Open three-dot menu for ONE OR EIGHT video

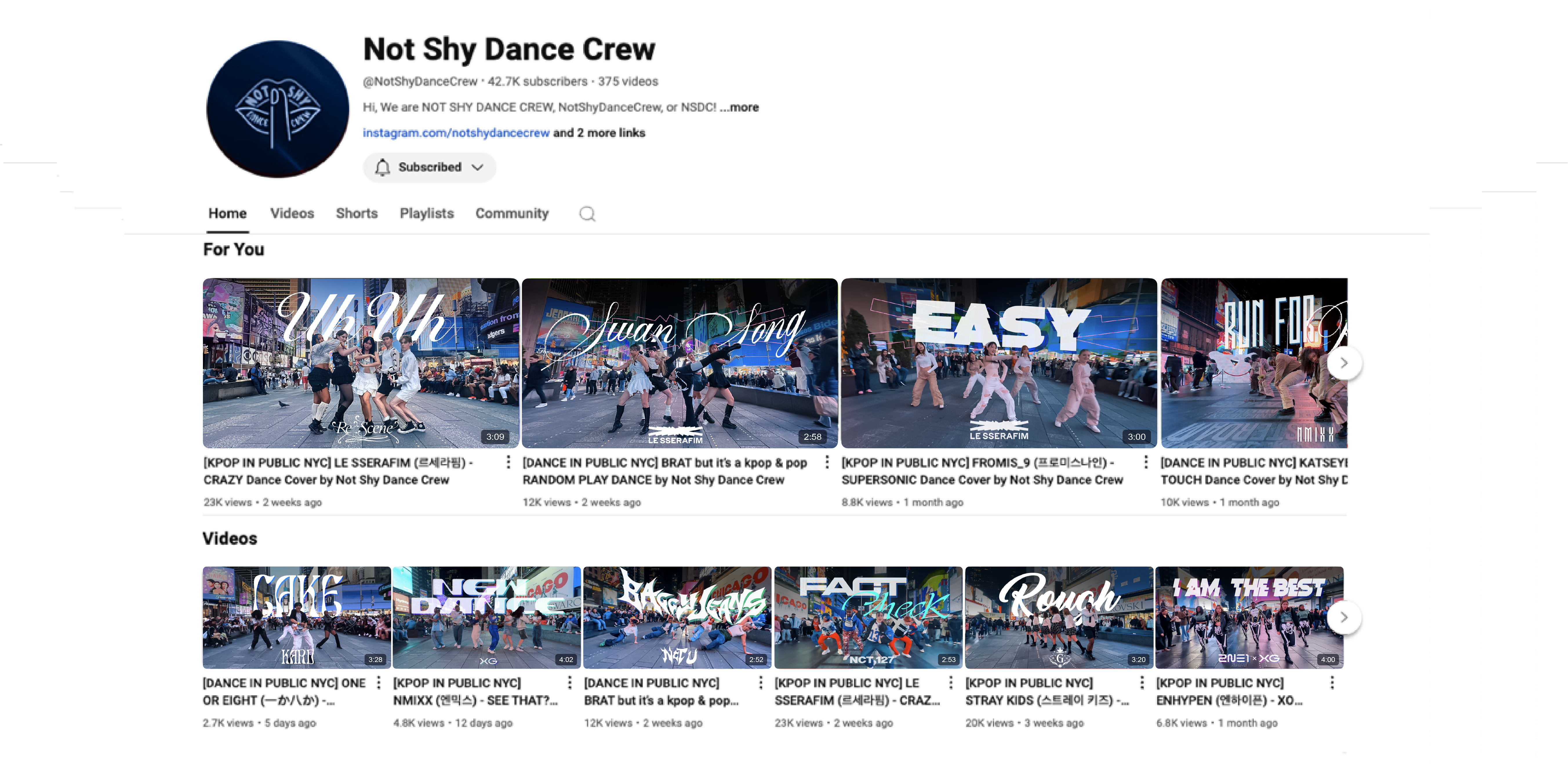click(379, 683)
